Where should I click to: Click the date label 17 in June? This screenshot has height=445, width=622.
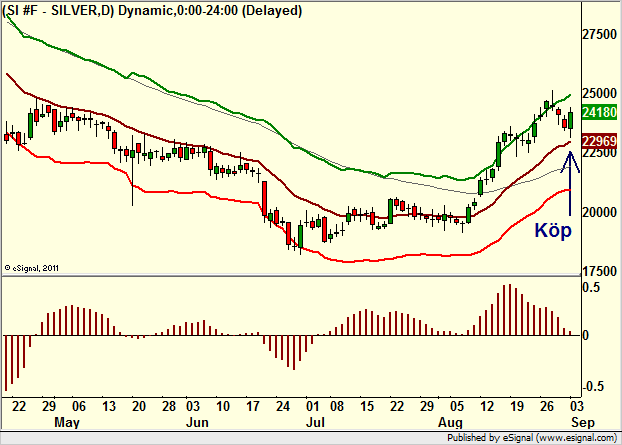pyautogui.click(x=253, y=406)
